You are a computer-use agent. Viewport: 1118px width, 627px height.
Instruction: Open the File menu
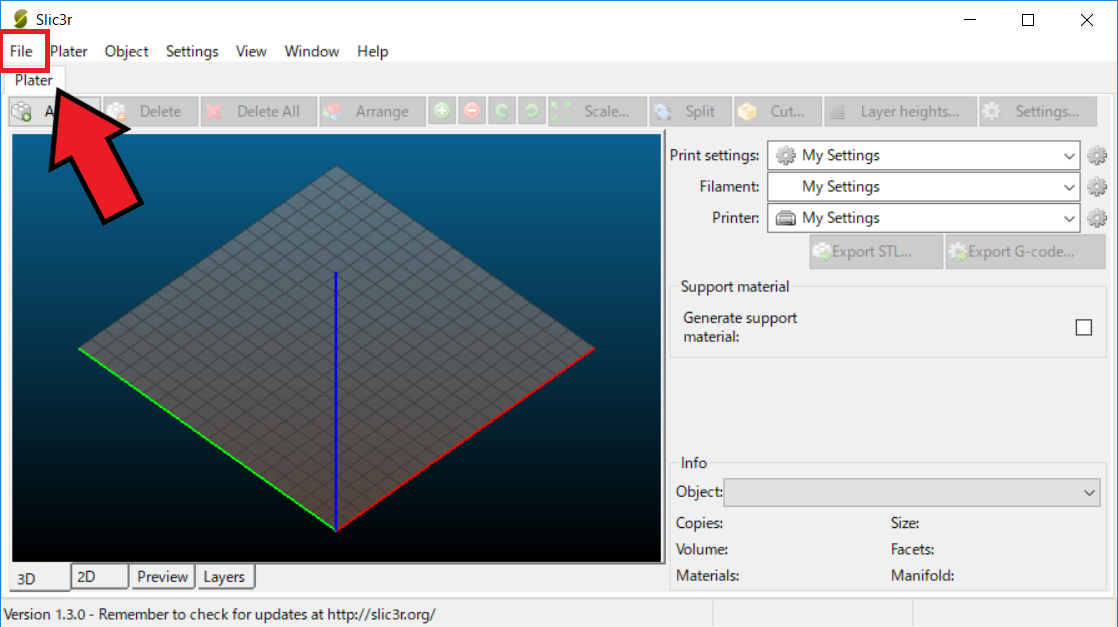click(x=21, y=51)
